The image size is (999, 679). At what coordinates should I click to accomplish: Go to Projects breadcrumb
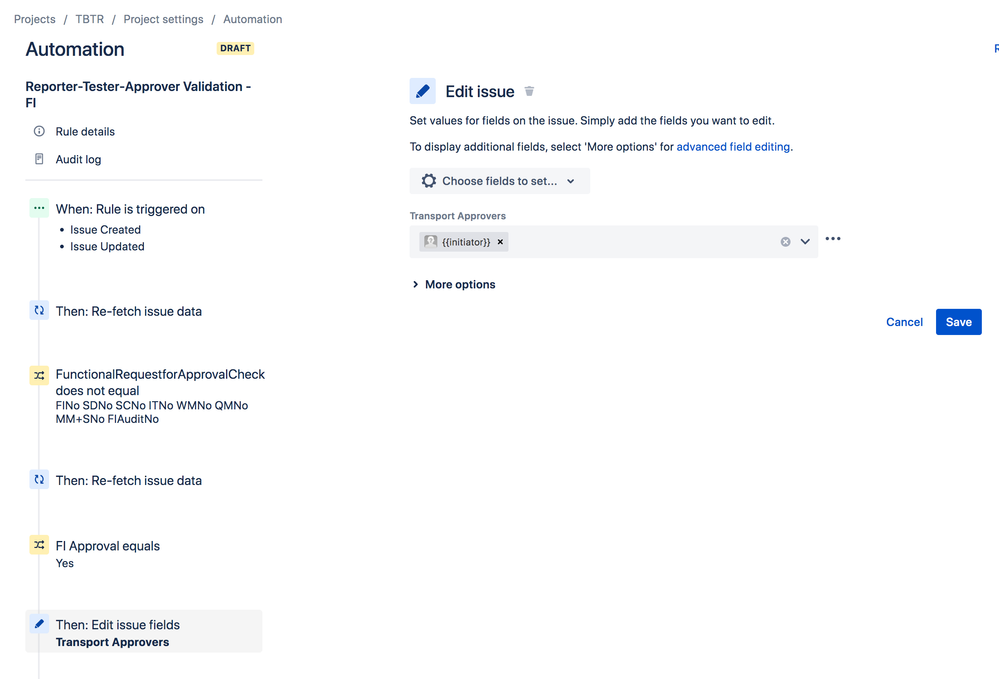[34, 19]
